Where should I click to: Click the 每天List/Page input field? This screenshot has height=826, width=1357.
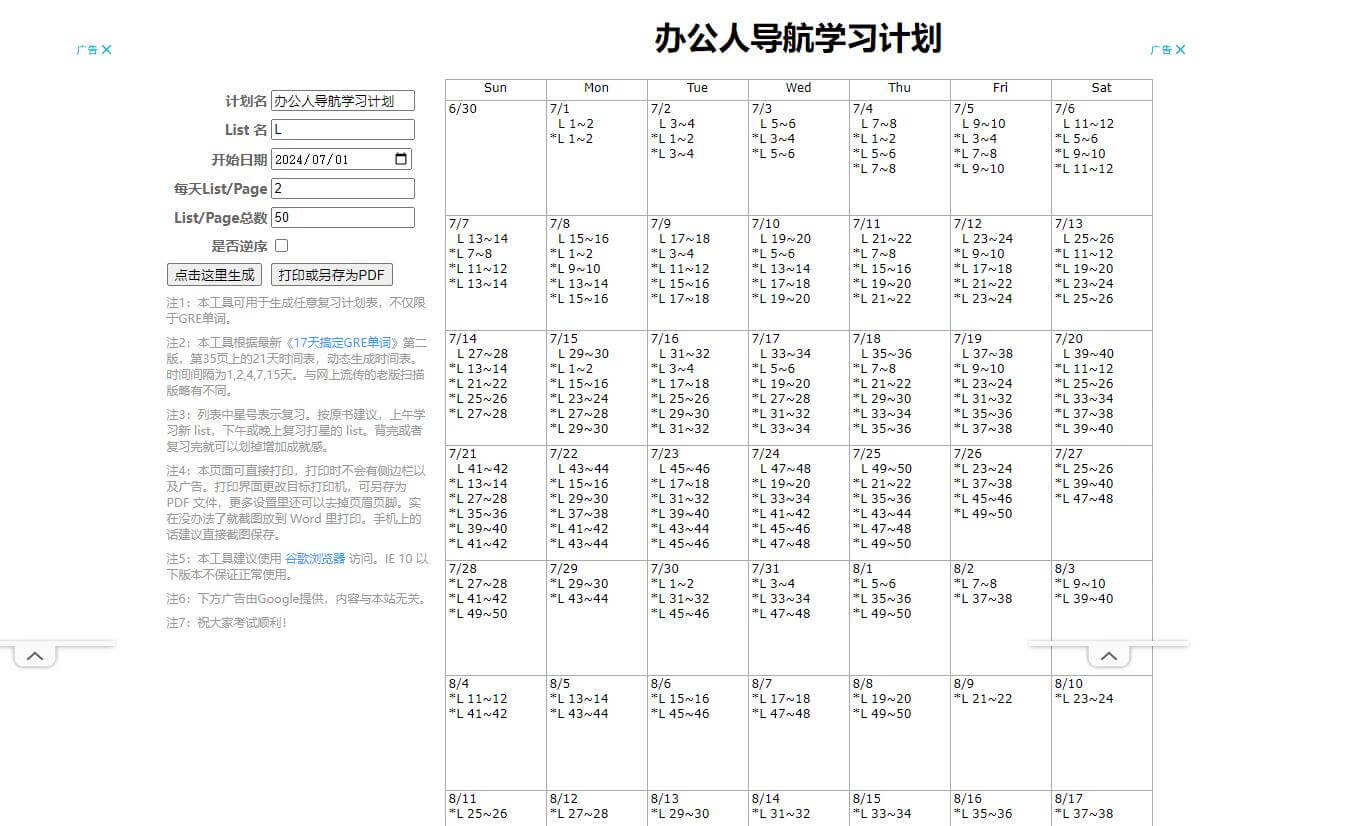pyautogui.click(x=342, y=188)
